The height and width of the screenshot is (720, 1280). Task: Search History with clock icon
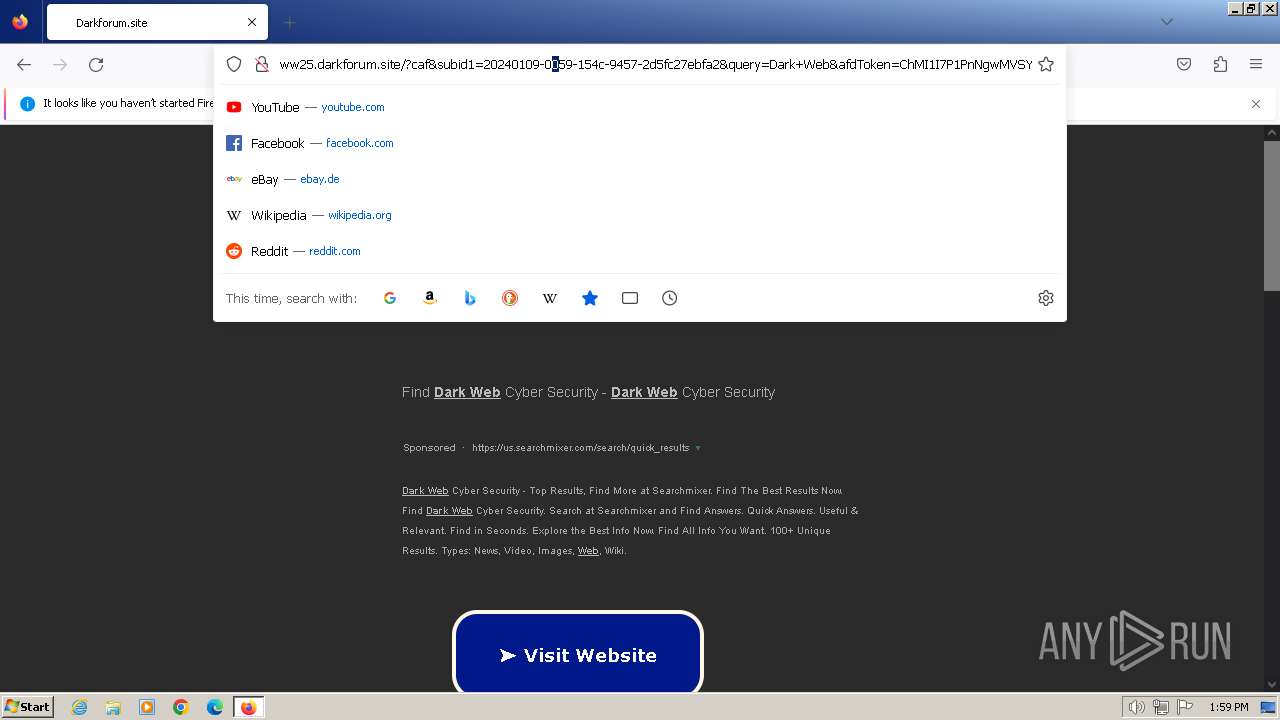(670, 298)
